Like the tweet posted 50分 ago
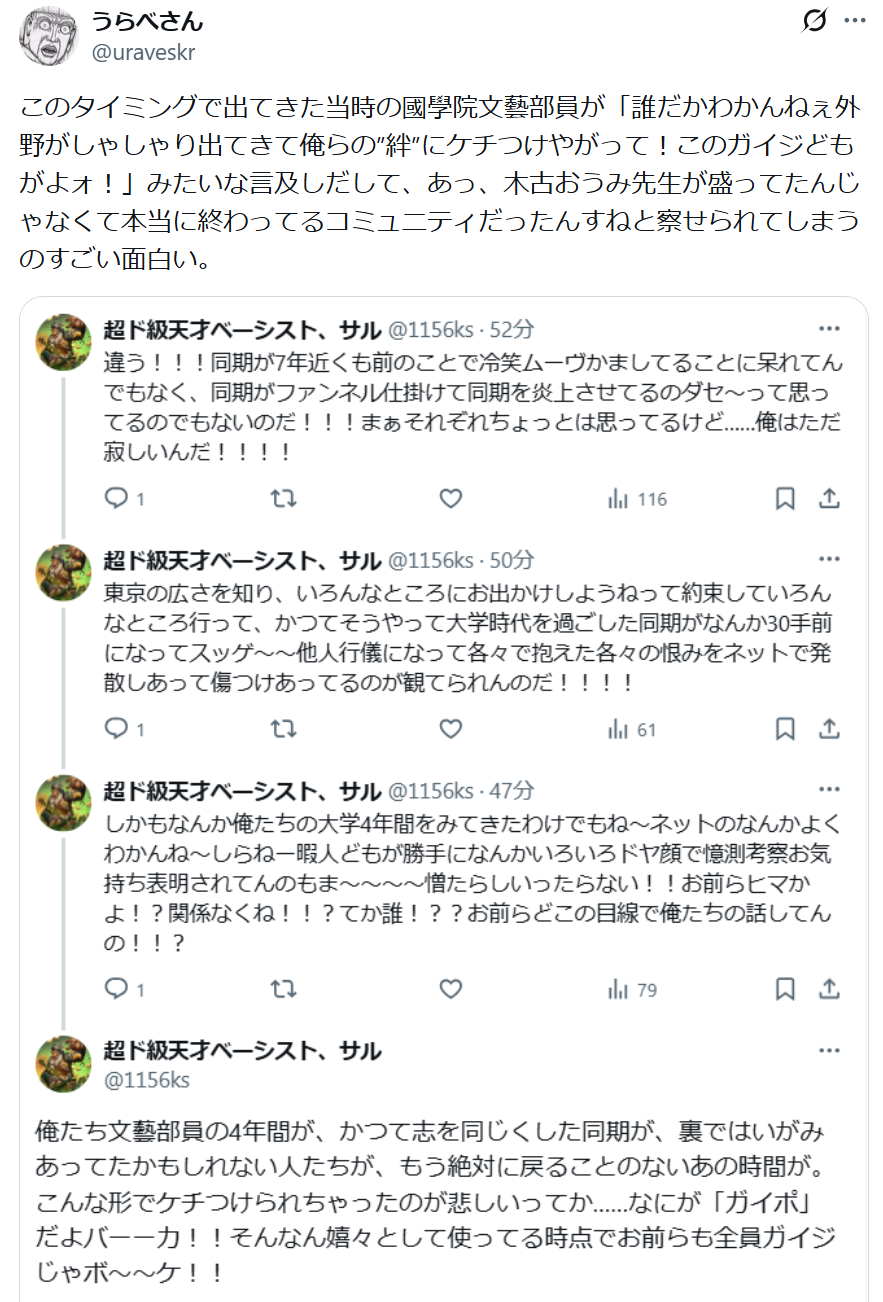 451,729
